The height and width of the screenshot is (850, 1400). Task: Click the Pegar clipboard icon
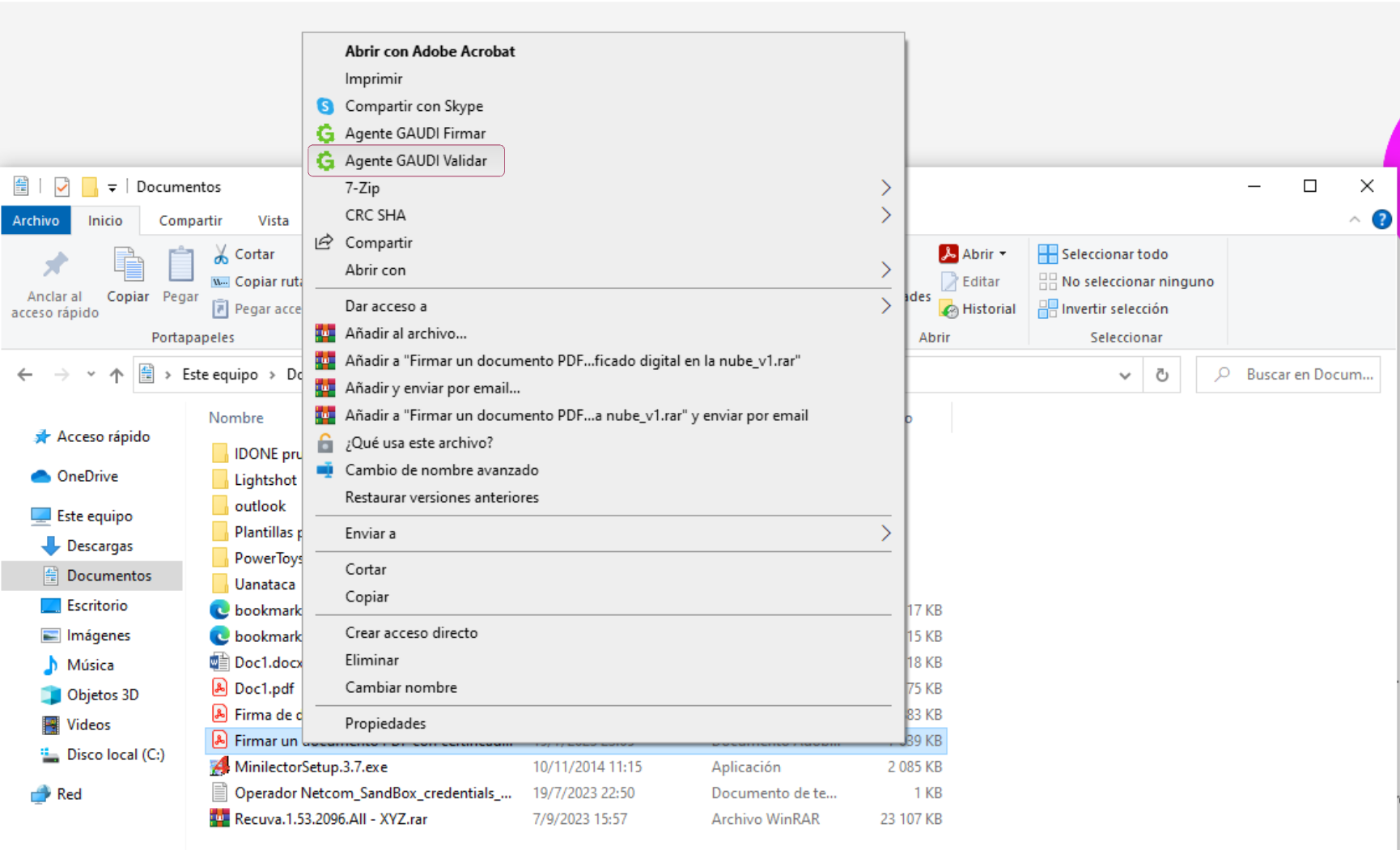point(180,266)
